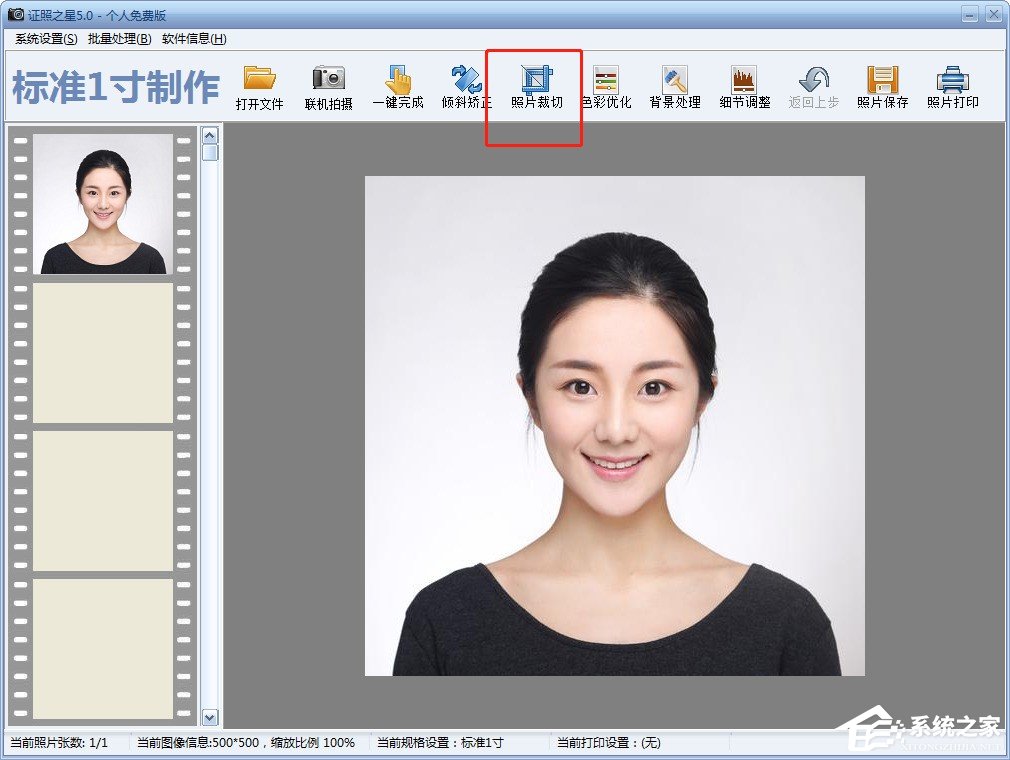
Task: Select the first portrait thumbnail in filmstrip
Action: [103, 204]
